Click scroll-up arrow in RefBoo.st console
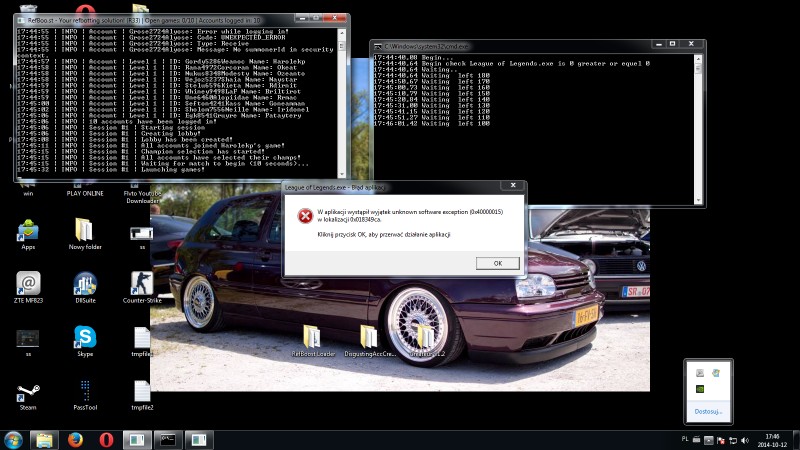Image resolution: width=800 pixels, height=450 pixels. pos(342,33)
